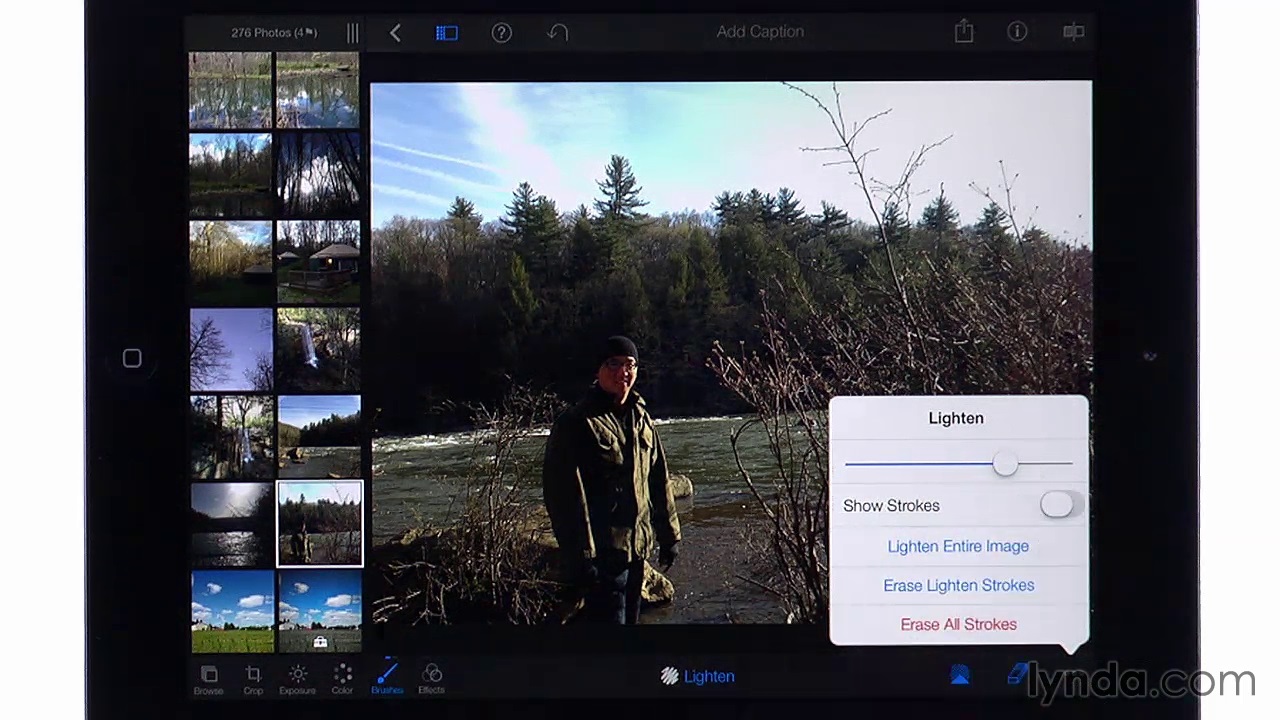Image resolution: width=1280 pixels, height=720 pixels.
Task: Open the 276 Photos filter menu
Action: [x=274, y=33]
